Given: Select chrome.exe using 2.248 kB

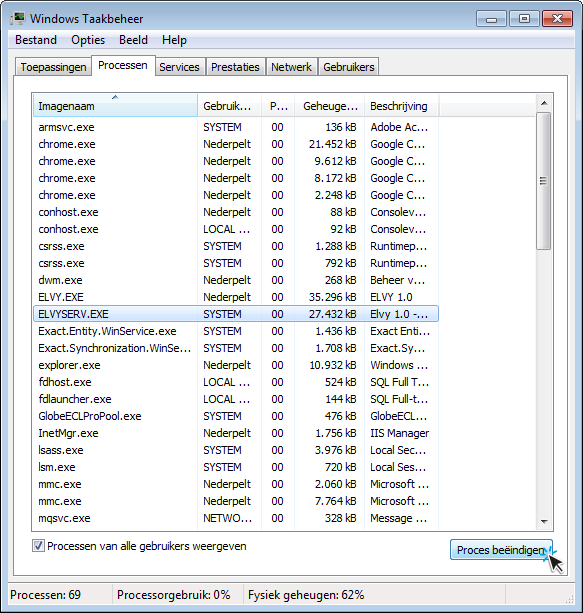Looking at the screenshot, I should point(236,195).
